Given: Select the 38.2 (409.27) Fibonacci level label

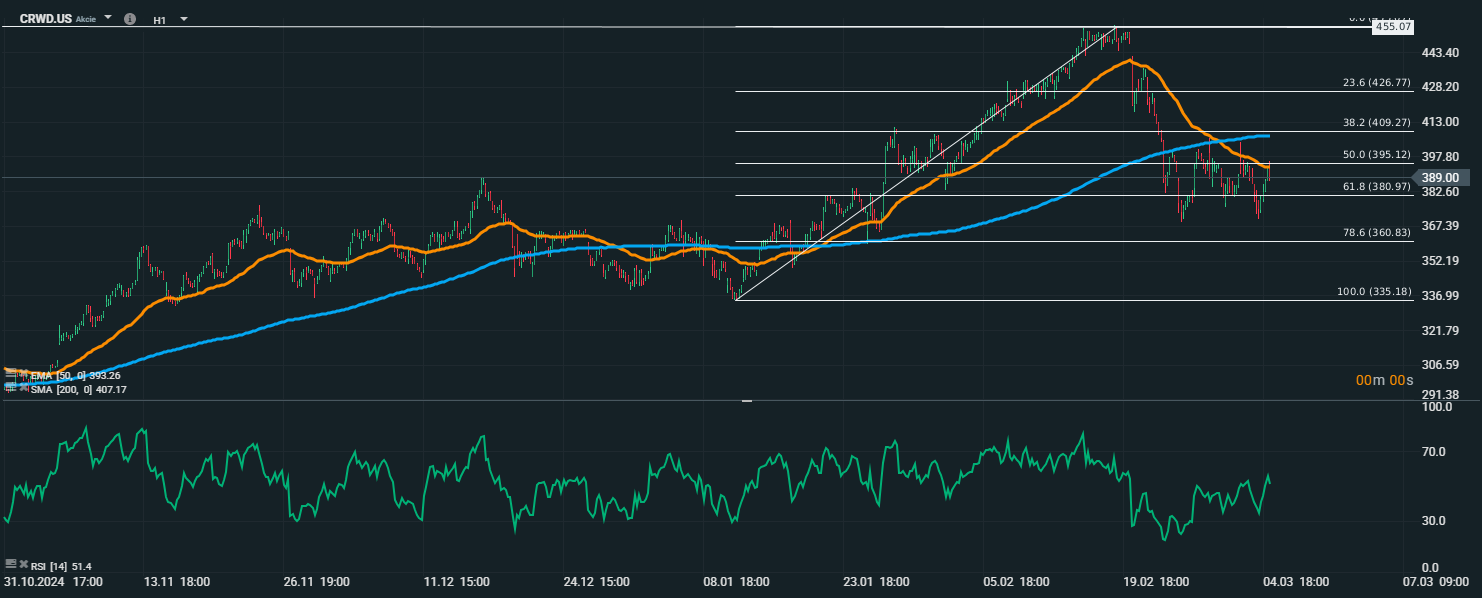Looking at the screenshot, I should [1376, 123].
